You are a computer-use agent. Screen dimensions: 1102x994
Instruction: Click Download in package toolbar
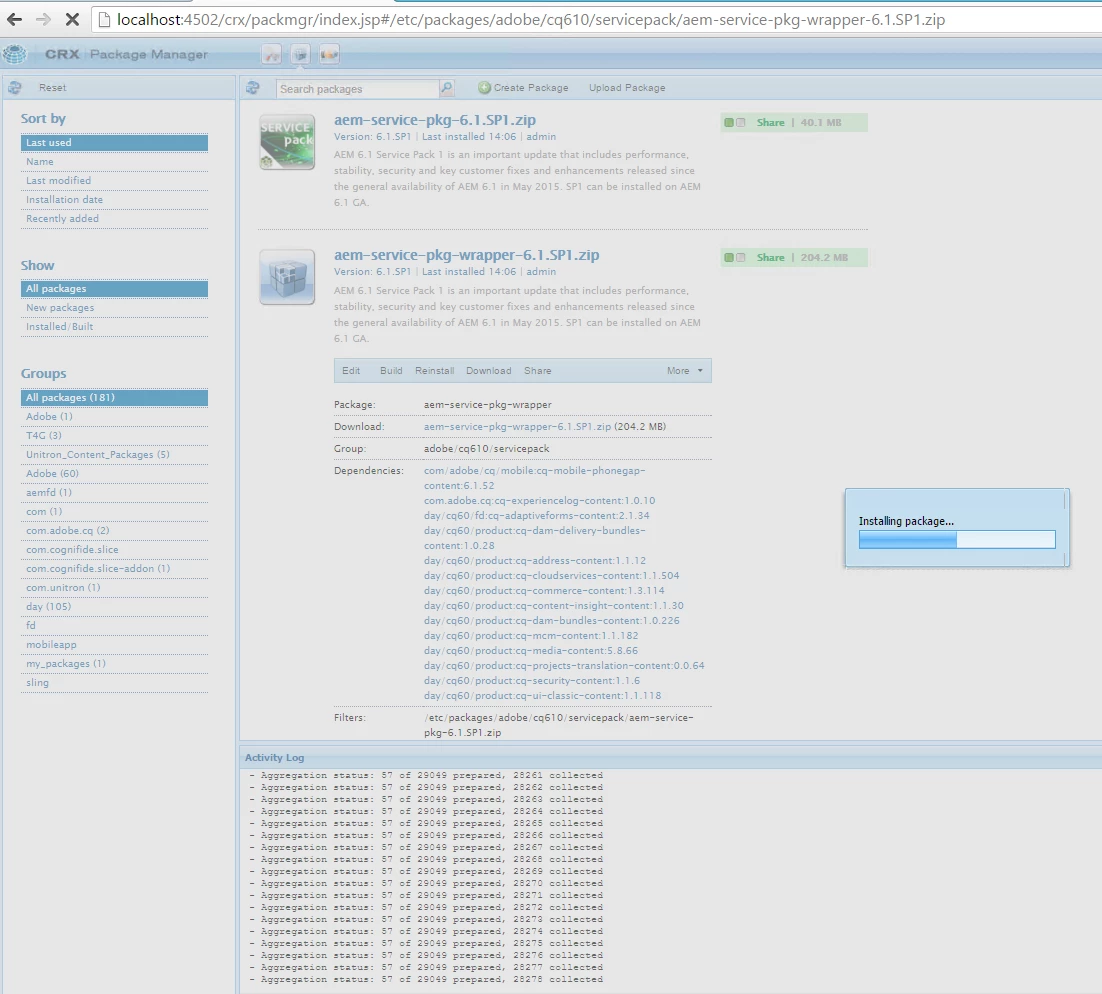pyautogui.click(x=488, y=370)
